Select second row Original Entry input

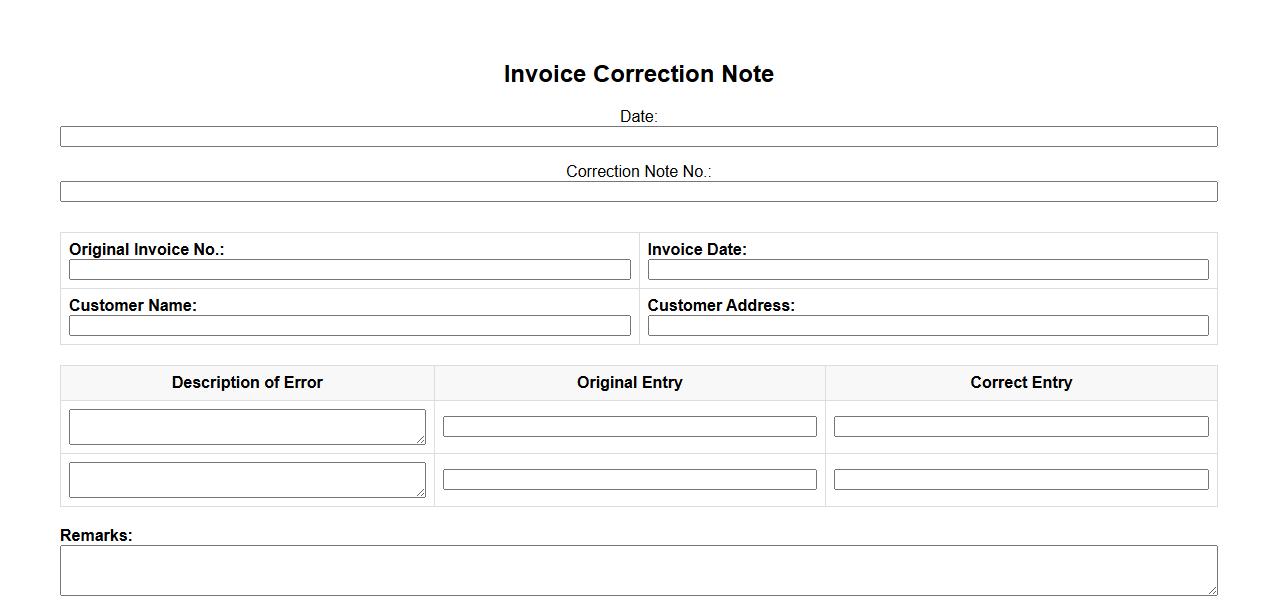pyautogui.click(x=629, y=480)
